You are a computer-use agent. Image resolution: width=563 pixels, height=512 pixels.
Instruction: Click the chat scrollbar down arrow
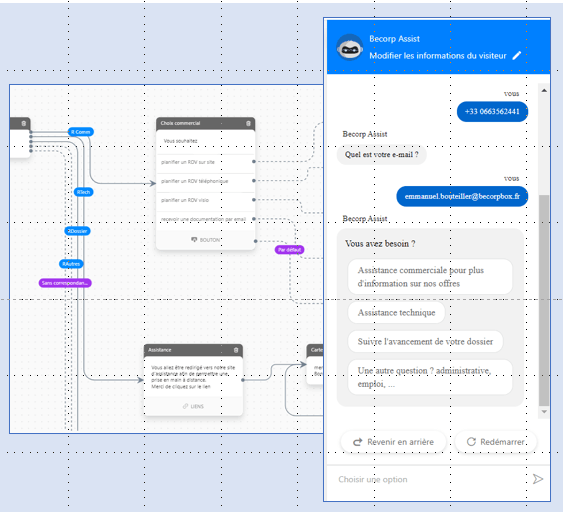(x=544, y=412)
